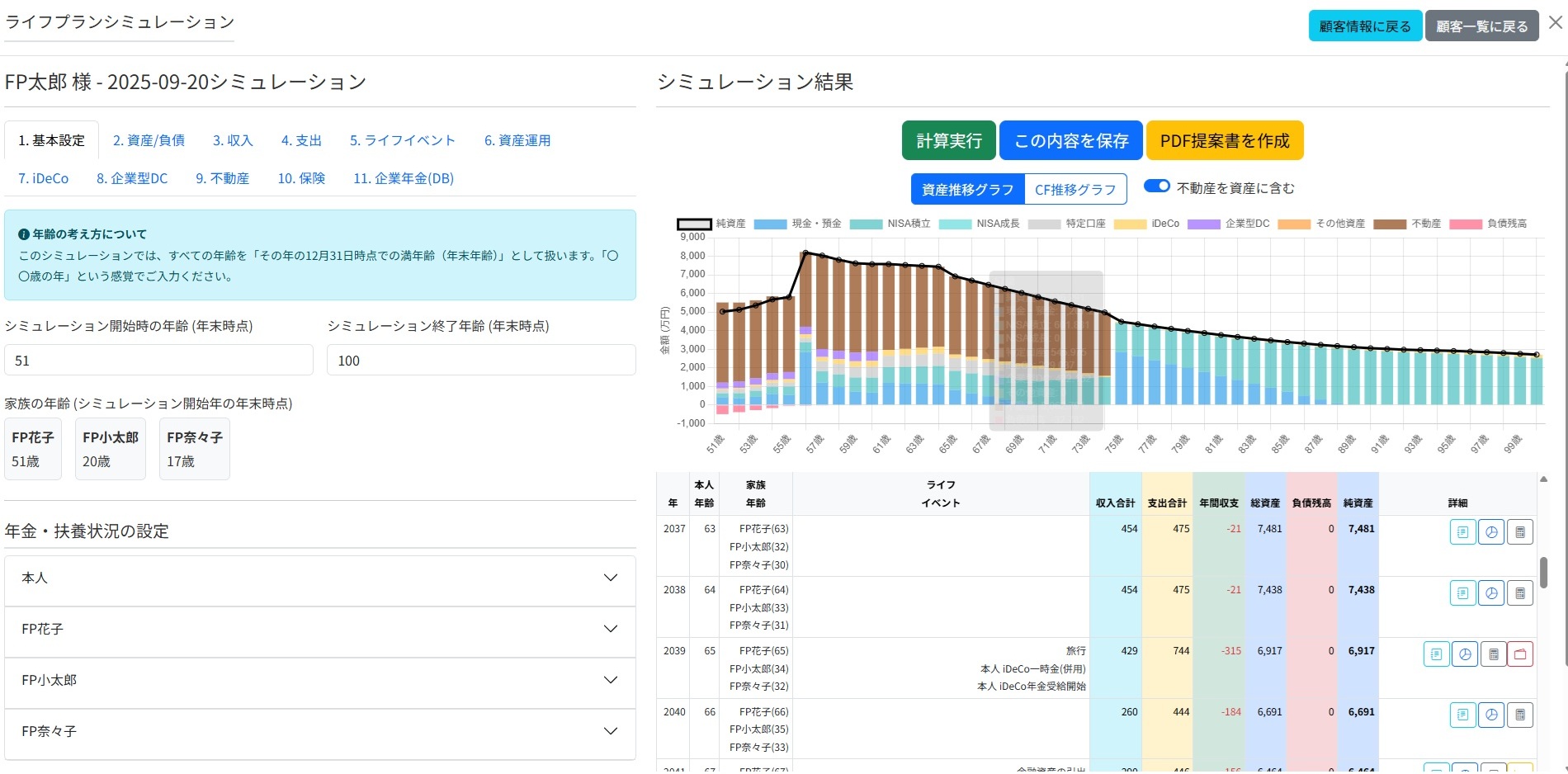
Task: Click the 計算実行 button
Action: coord(948,141)
